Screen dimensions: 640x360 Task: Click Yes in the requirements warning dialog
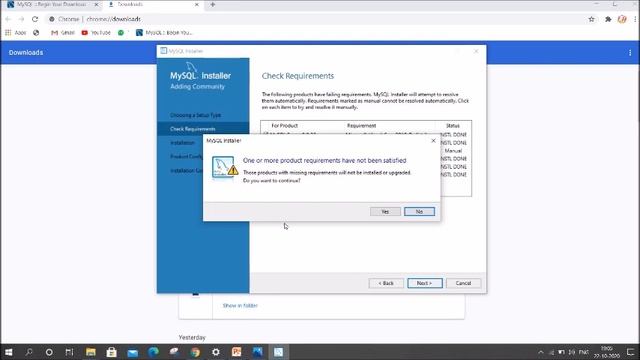tap(385, 211)
